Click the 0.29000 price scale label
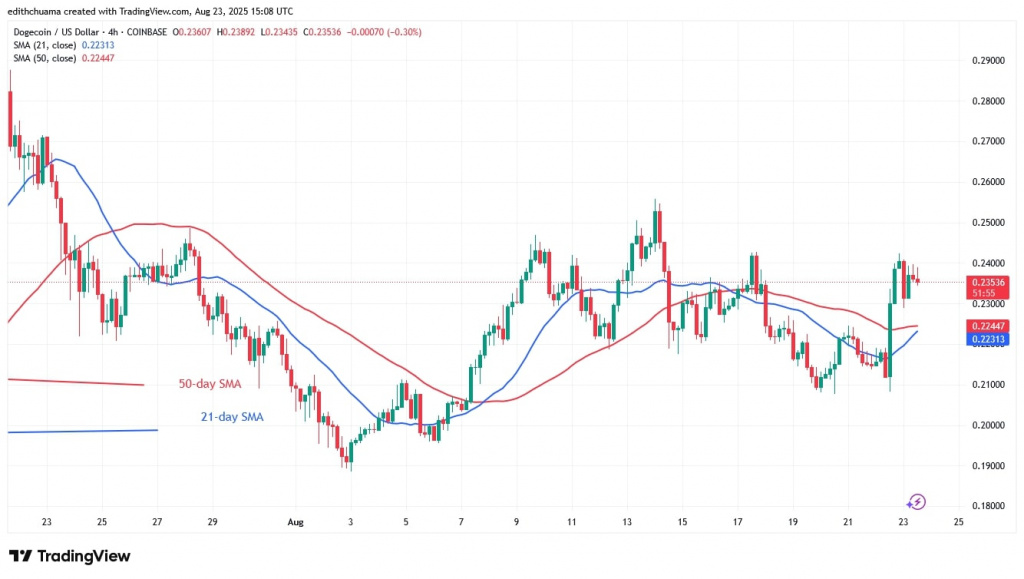Screen dimensions: 1024x579 [987, 61]
